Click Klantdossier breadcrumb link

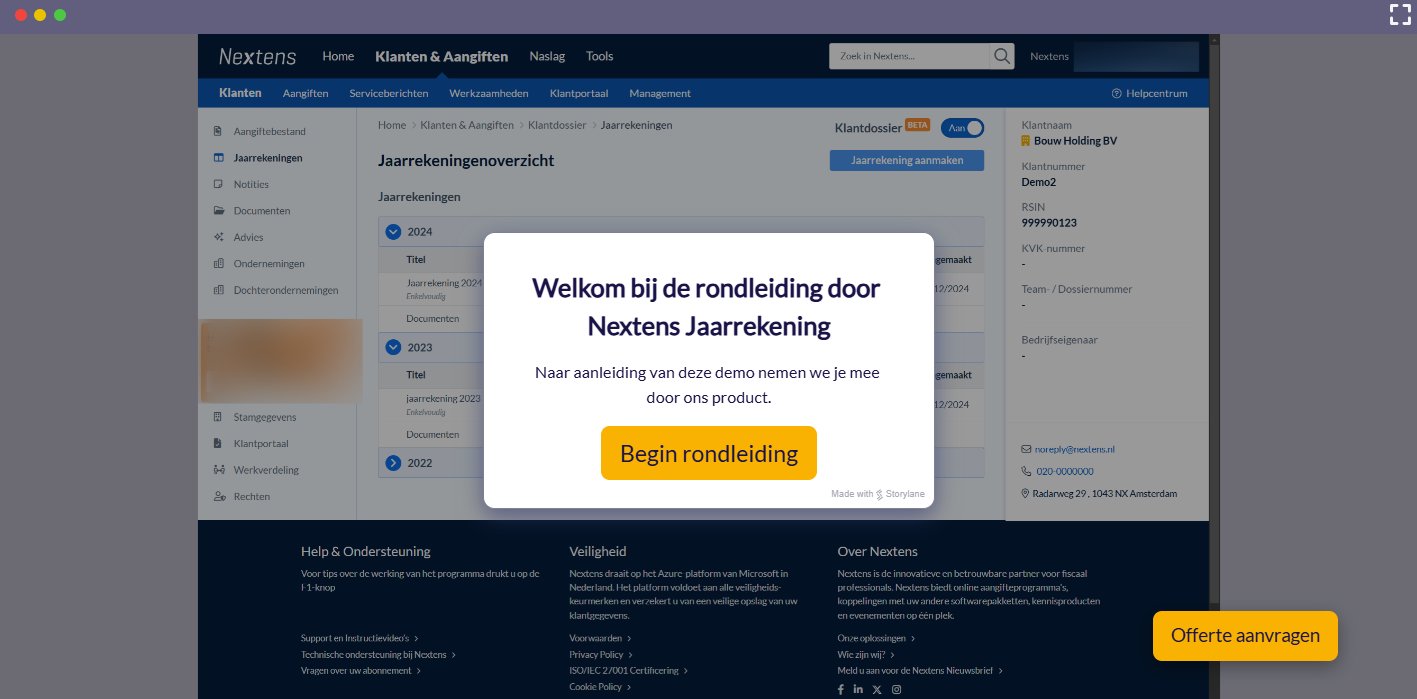[x=557, y=125]
